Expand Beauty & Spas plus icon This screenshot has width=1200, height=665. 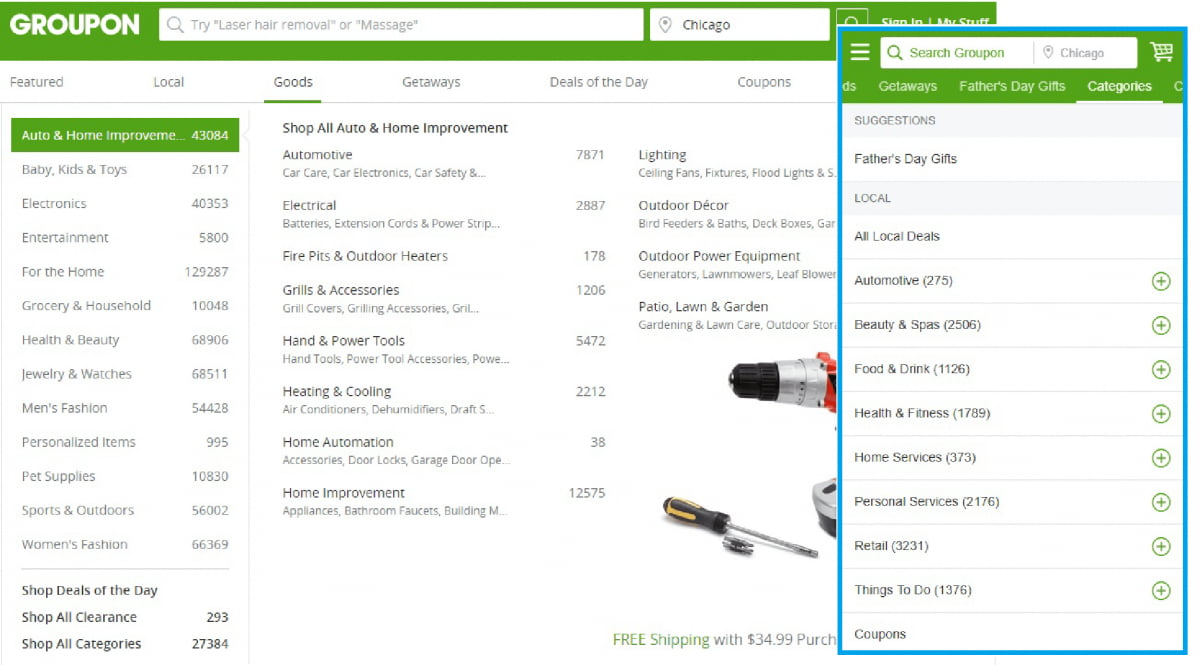point(1160,325)
